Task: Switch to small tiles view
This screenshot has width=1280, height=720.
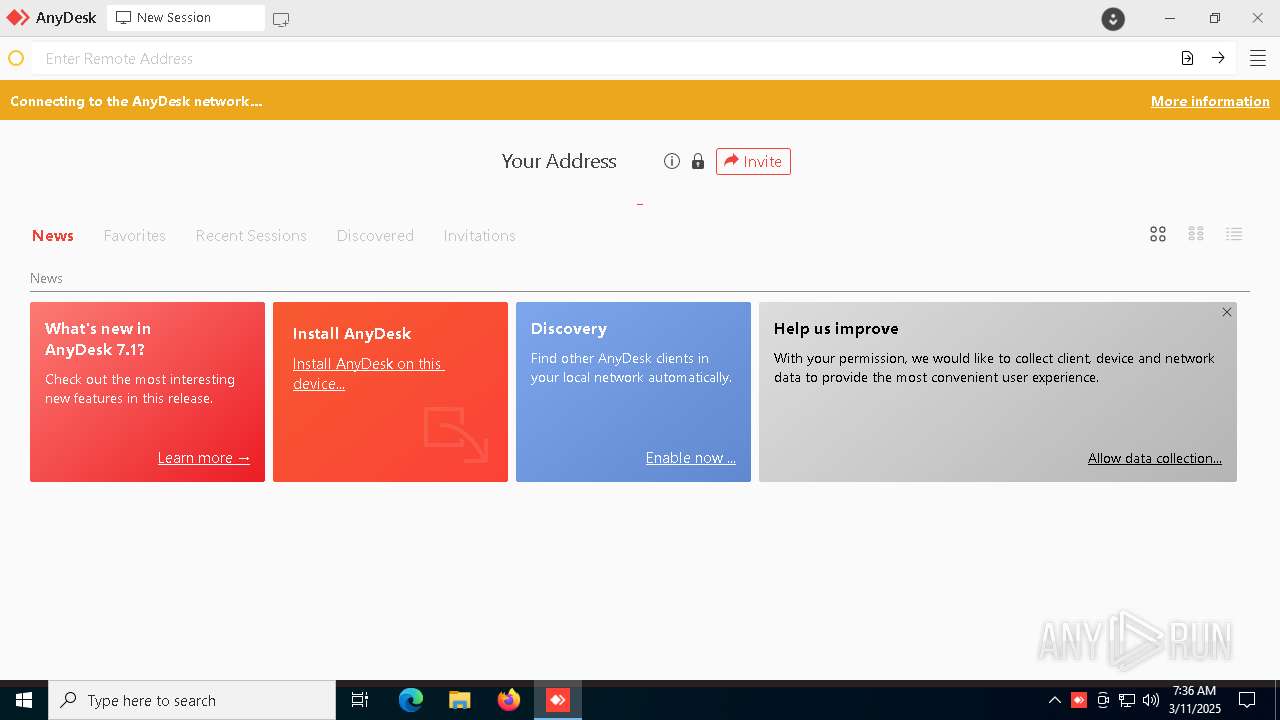Action: coord(1196,234)
